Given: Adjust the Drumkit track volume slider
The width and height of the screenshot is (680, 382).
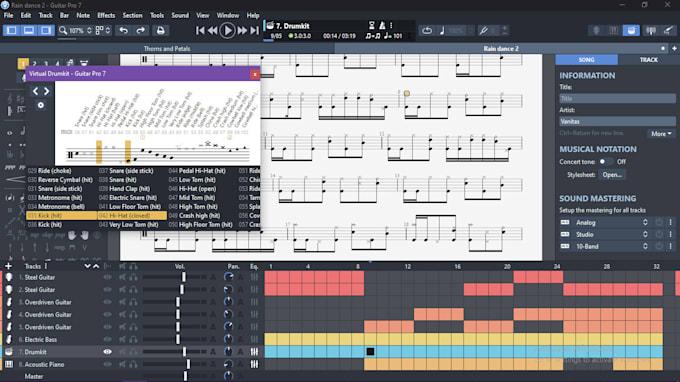Looking at the screenshot, I should pyautogui.click(x=184, y=352).
